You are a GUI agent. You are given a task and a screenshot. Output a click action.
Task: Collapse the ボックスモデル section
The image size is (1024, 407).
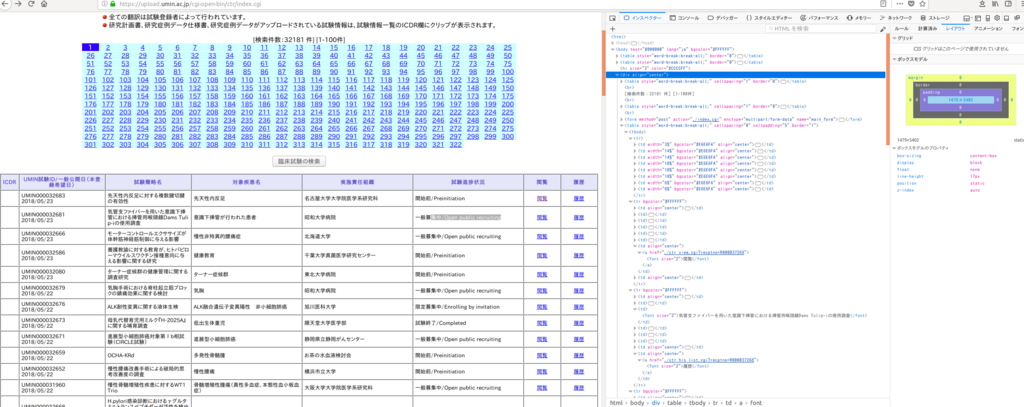pos(894,59)
